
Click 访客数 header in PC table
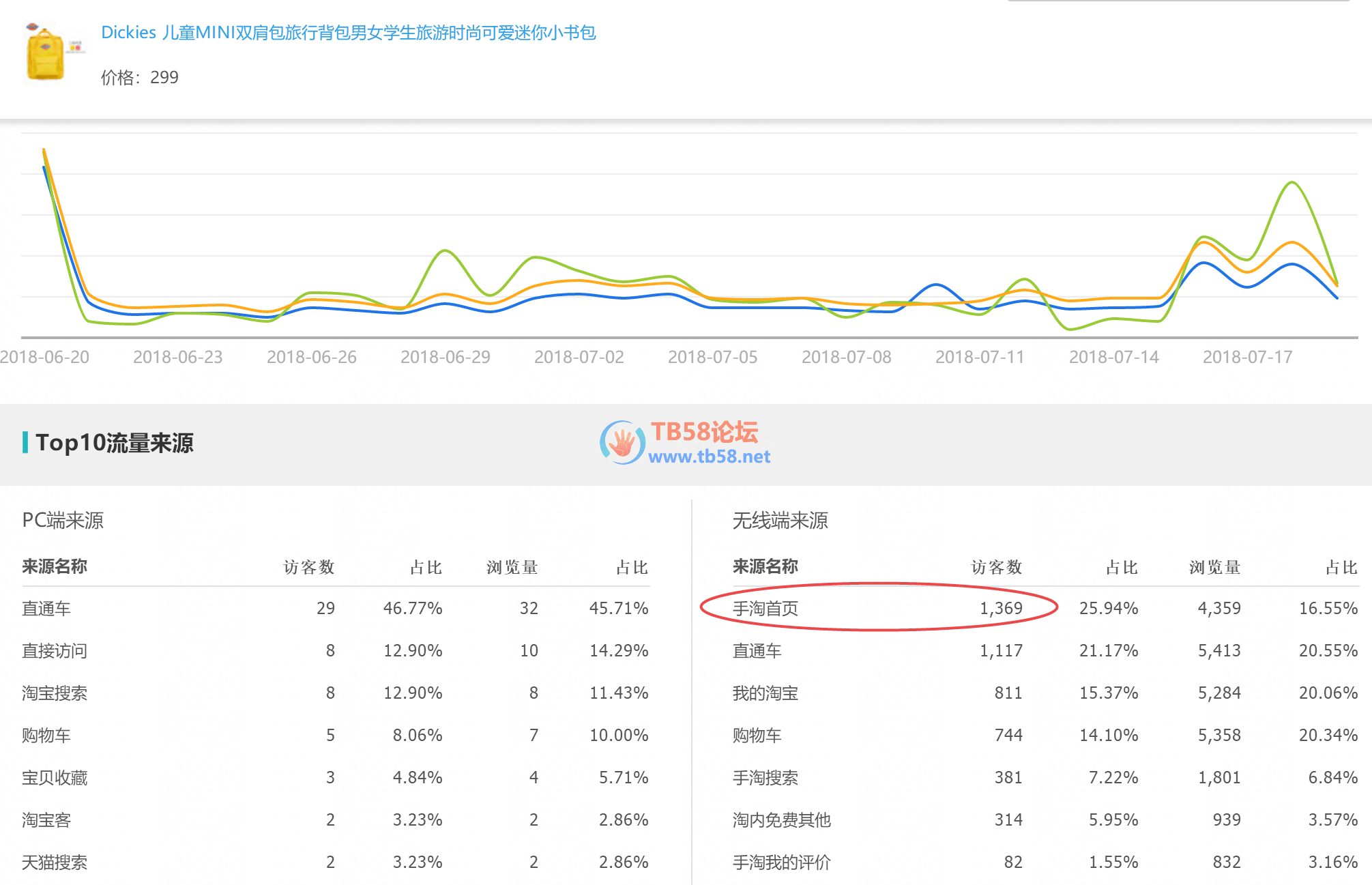point(309,567)
